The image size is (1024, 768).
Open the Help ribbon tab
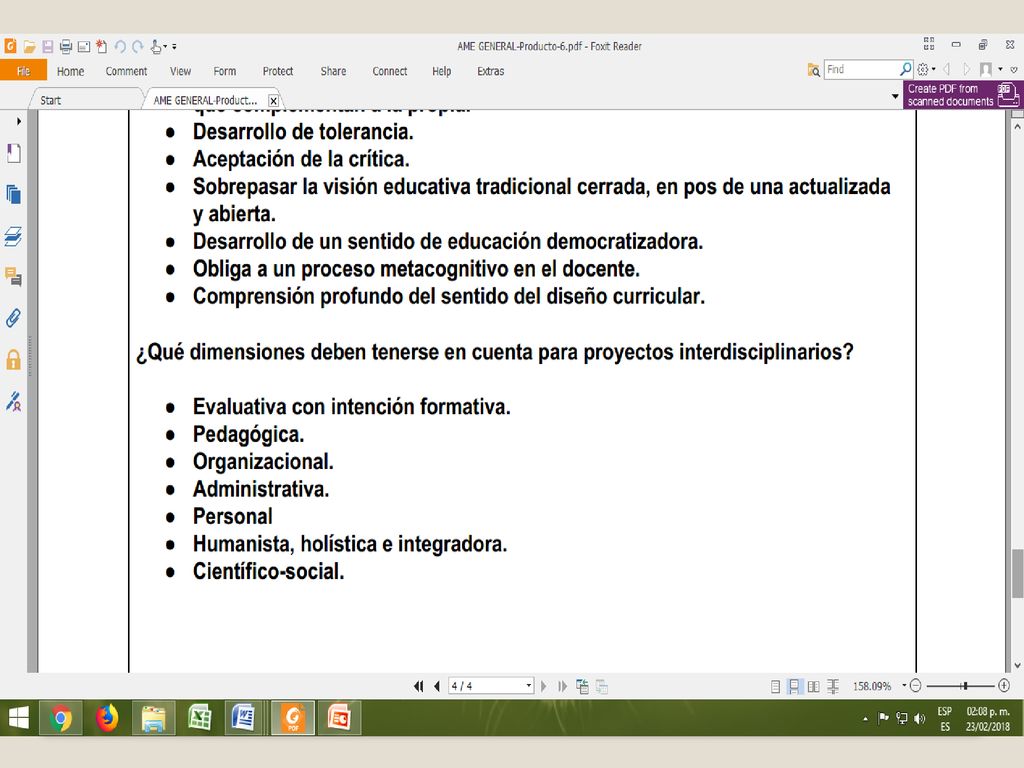point(441,71)
